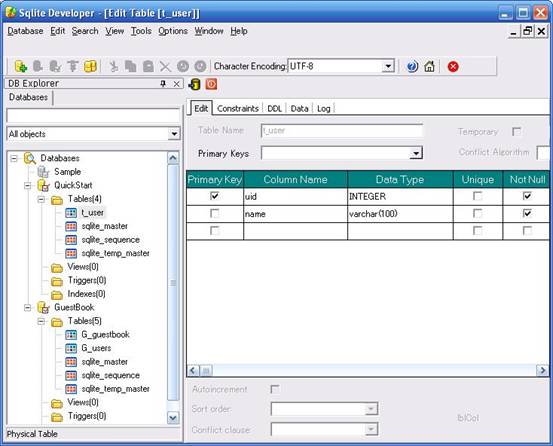Switch to the DDL tab
This screenshot has width=553, height=446.
click(x=274, y=108)
